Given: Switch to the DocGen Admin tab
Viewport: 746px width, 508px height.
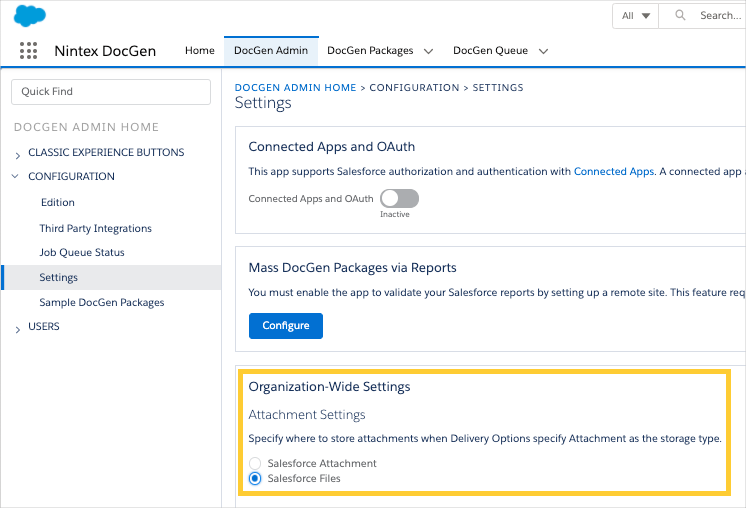Looking at the screenshot, I should pyautogui.click(x=270, y=51).
